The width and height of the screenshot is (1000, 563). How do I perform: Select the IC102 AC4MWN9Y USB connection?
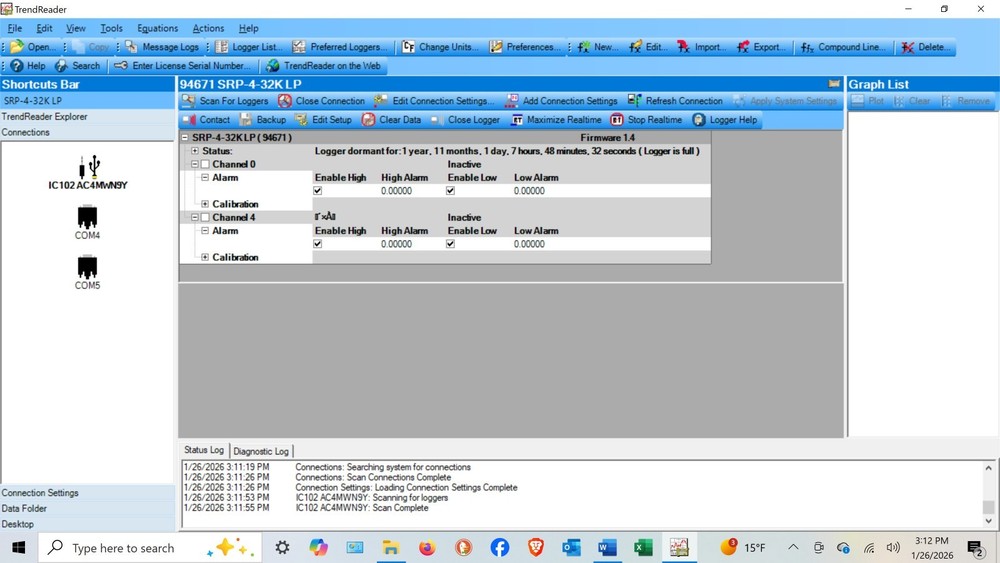pos(88,172)
